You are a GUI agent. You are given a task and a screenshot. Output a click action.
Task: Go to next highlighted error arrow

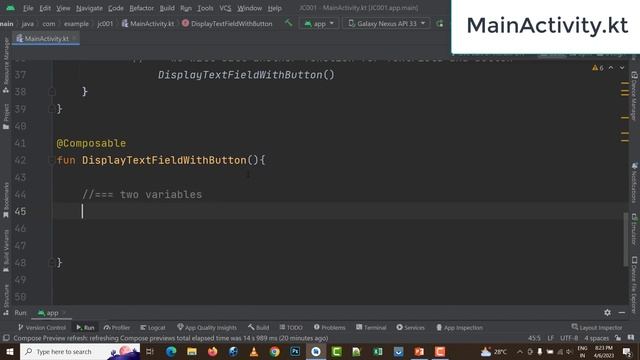click(x=622, y=68)
